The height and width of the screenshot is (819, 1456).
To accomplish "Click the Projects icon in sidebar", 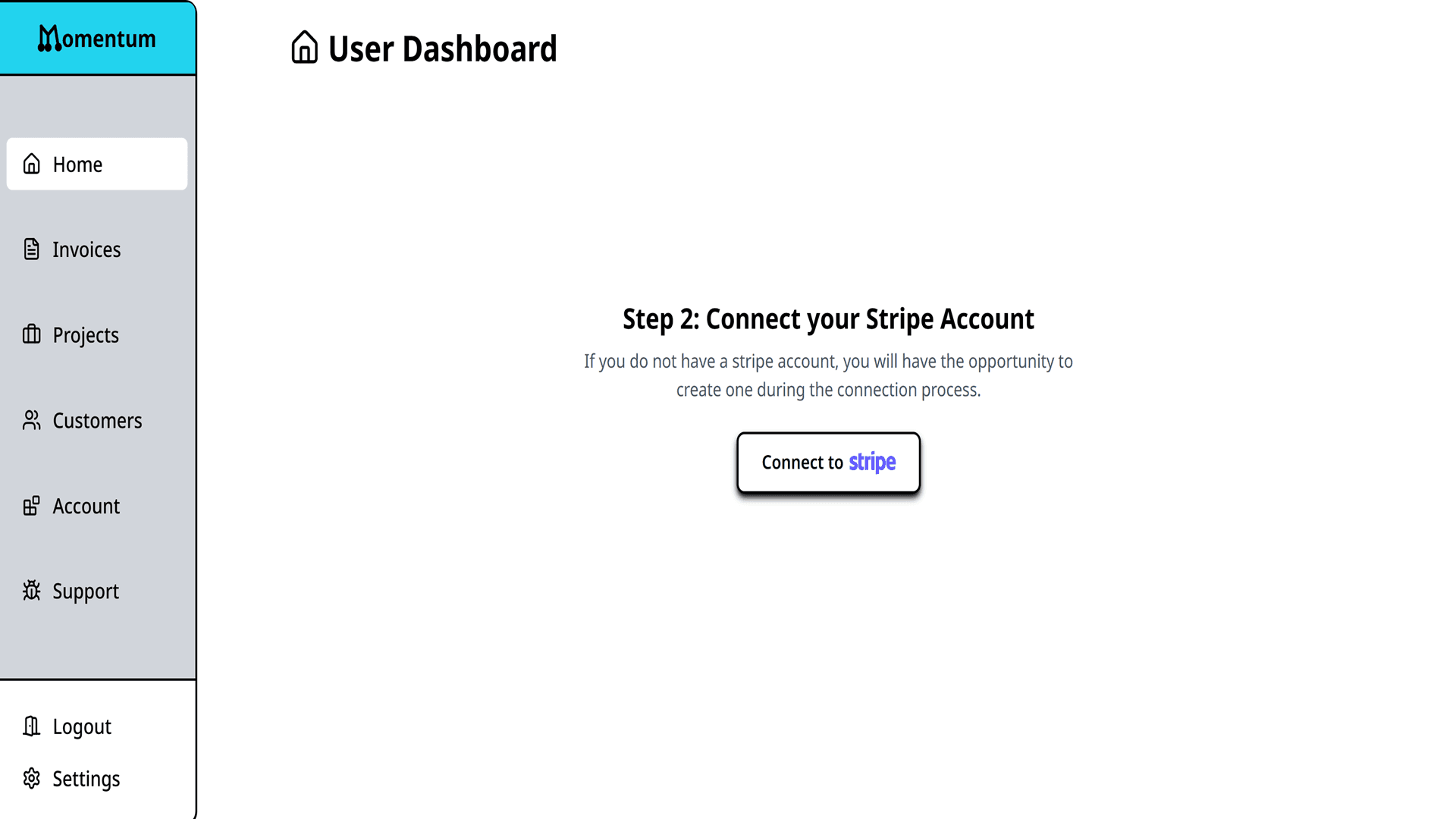I will point(31,334).
